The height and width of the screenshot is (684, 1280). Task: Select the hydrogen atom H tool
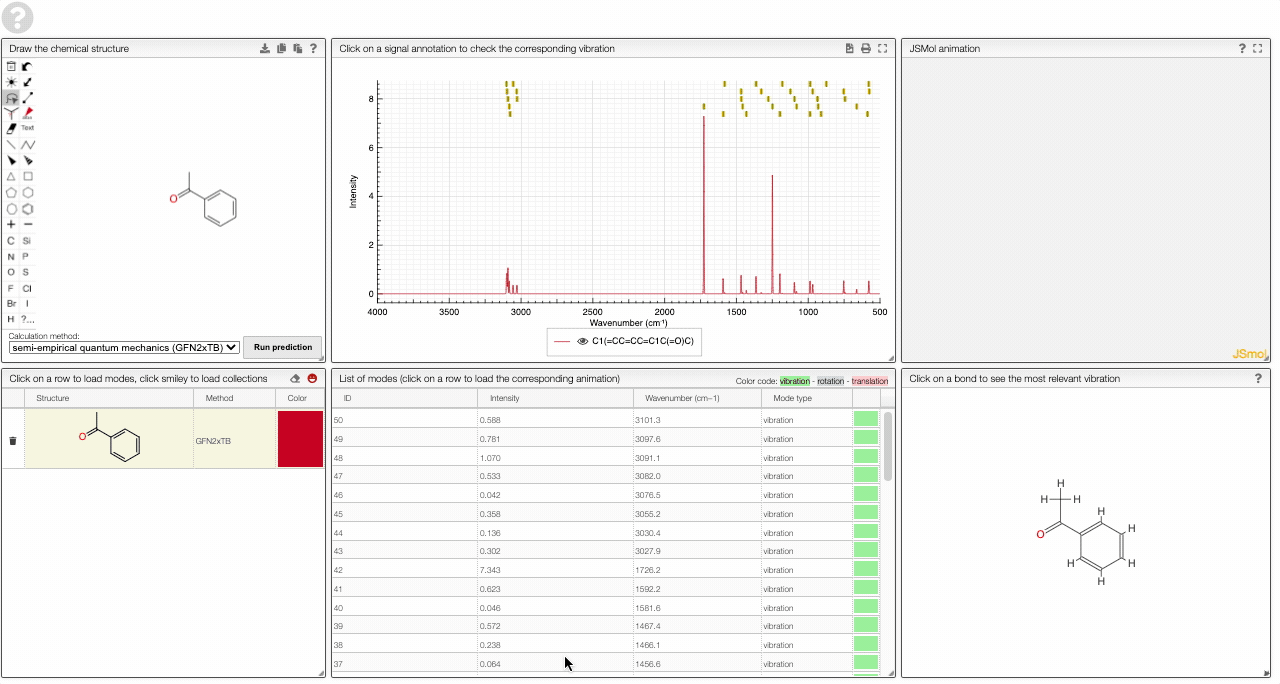[x=11, y=319]
